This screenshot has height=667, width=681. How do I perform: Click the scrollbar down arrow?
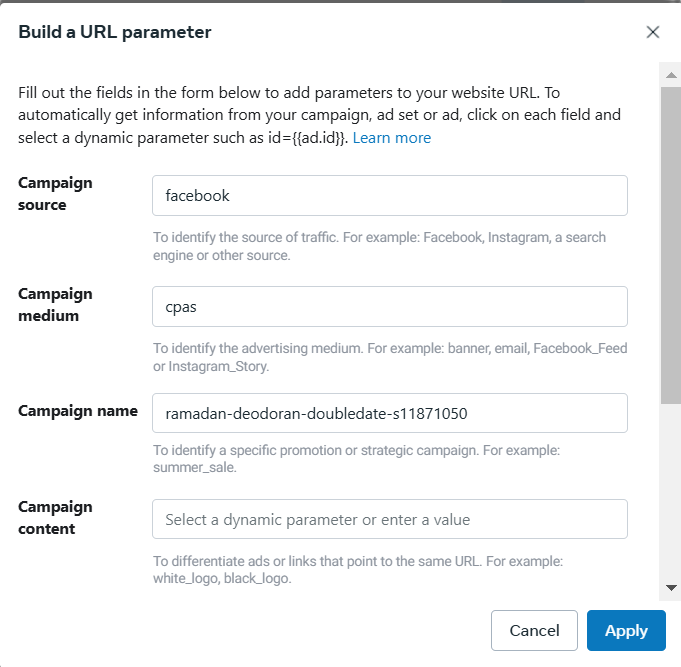coord(671,588)
